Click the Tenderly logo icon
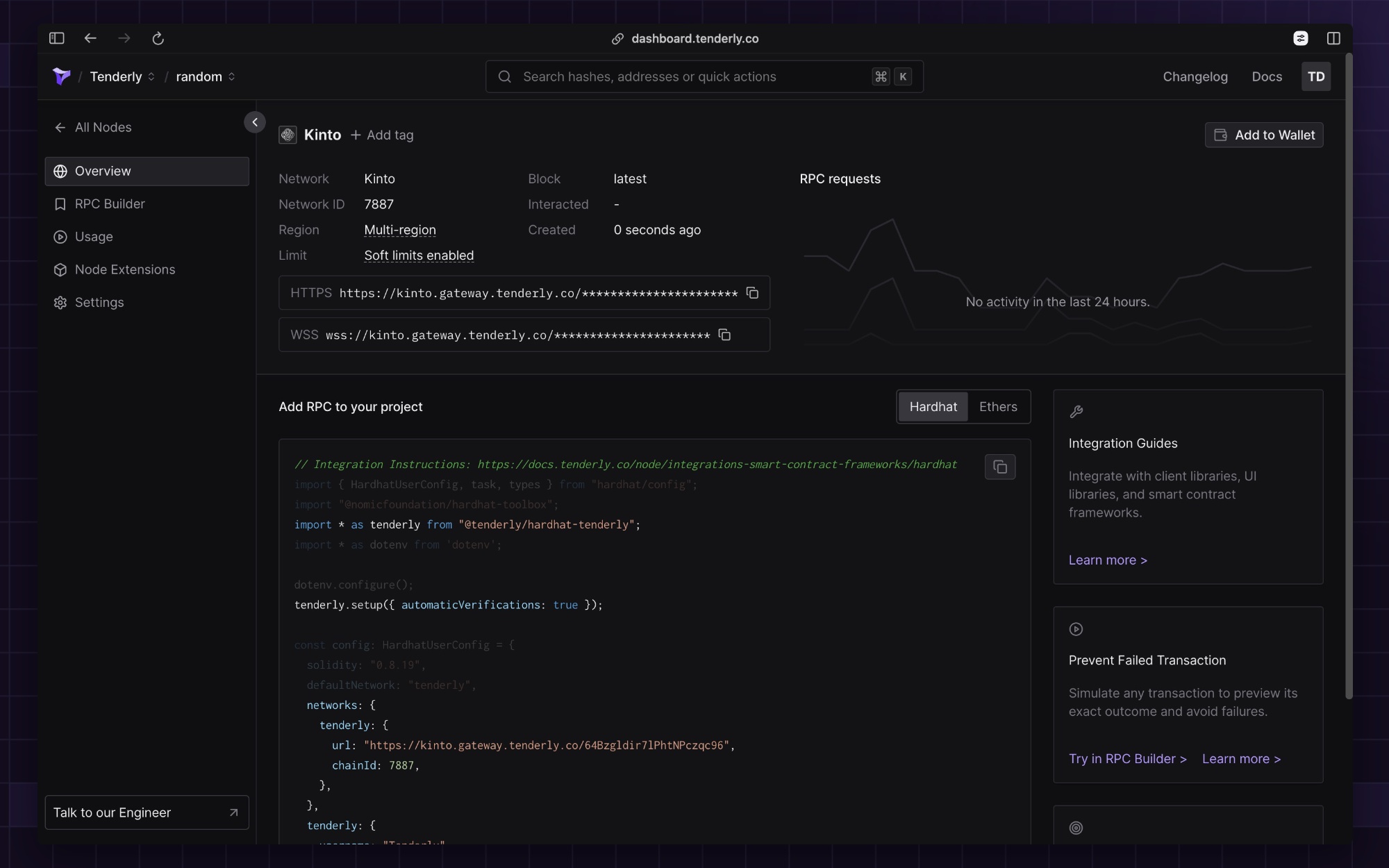The height and width of the screenshot is (868, 1389). (62, 76)
